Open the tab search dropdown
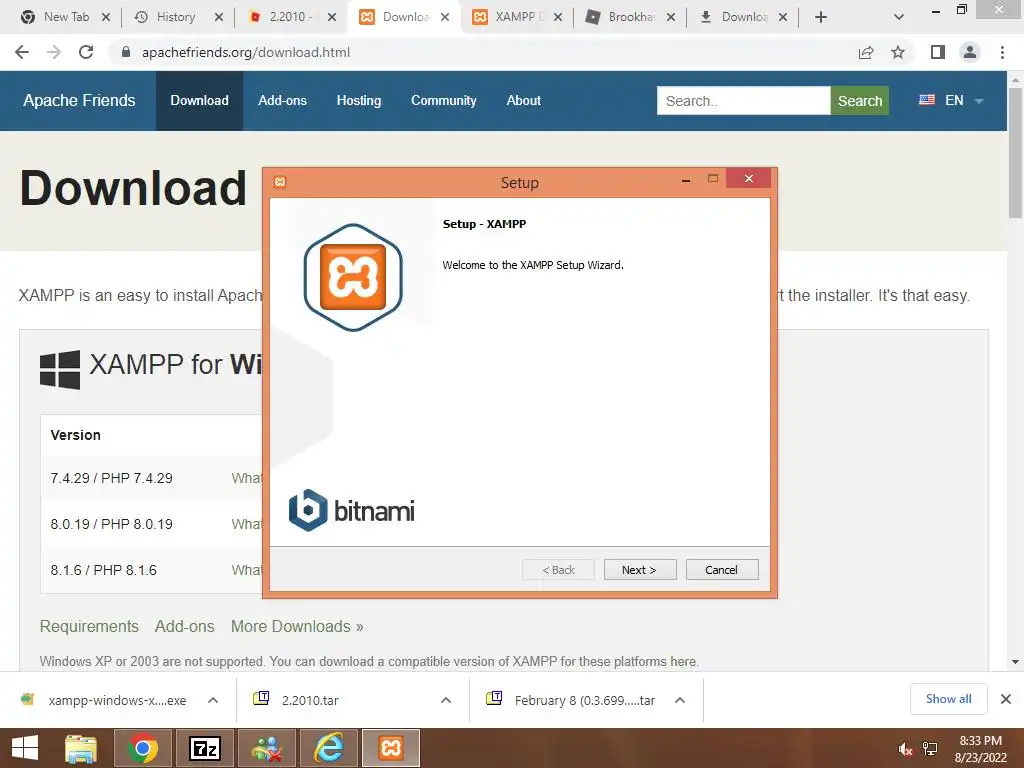 coord(899,18)
